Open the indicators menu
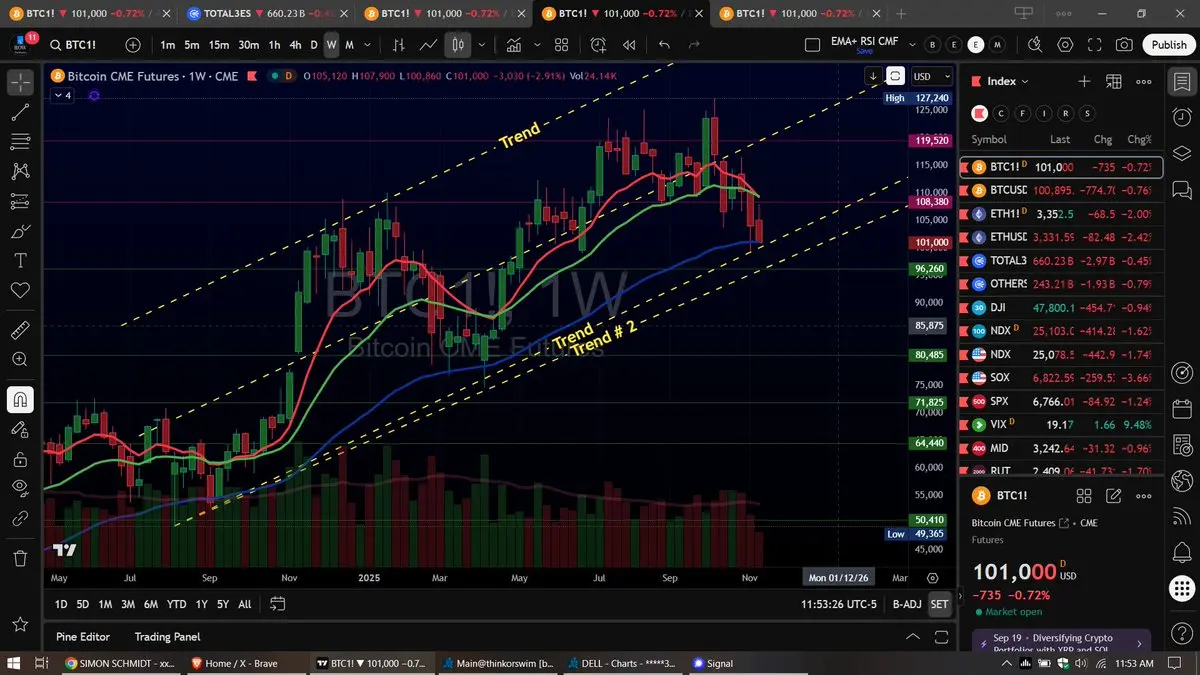This screenshot has width=1200, height=675. point(513,45)
